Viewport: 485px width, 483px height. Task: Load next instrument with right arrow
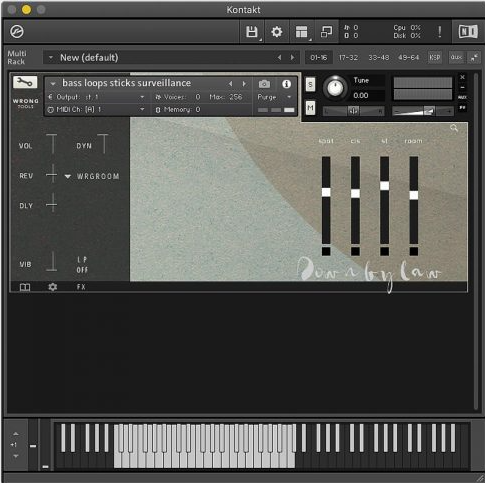point(244,84)
